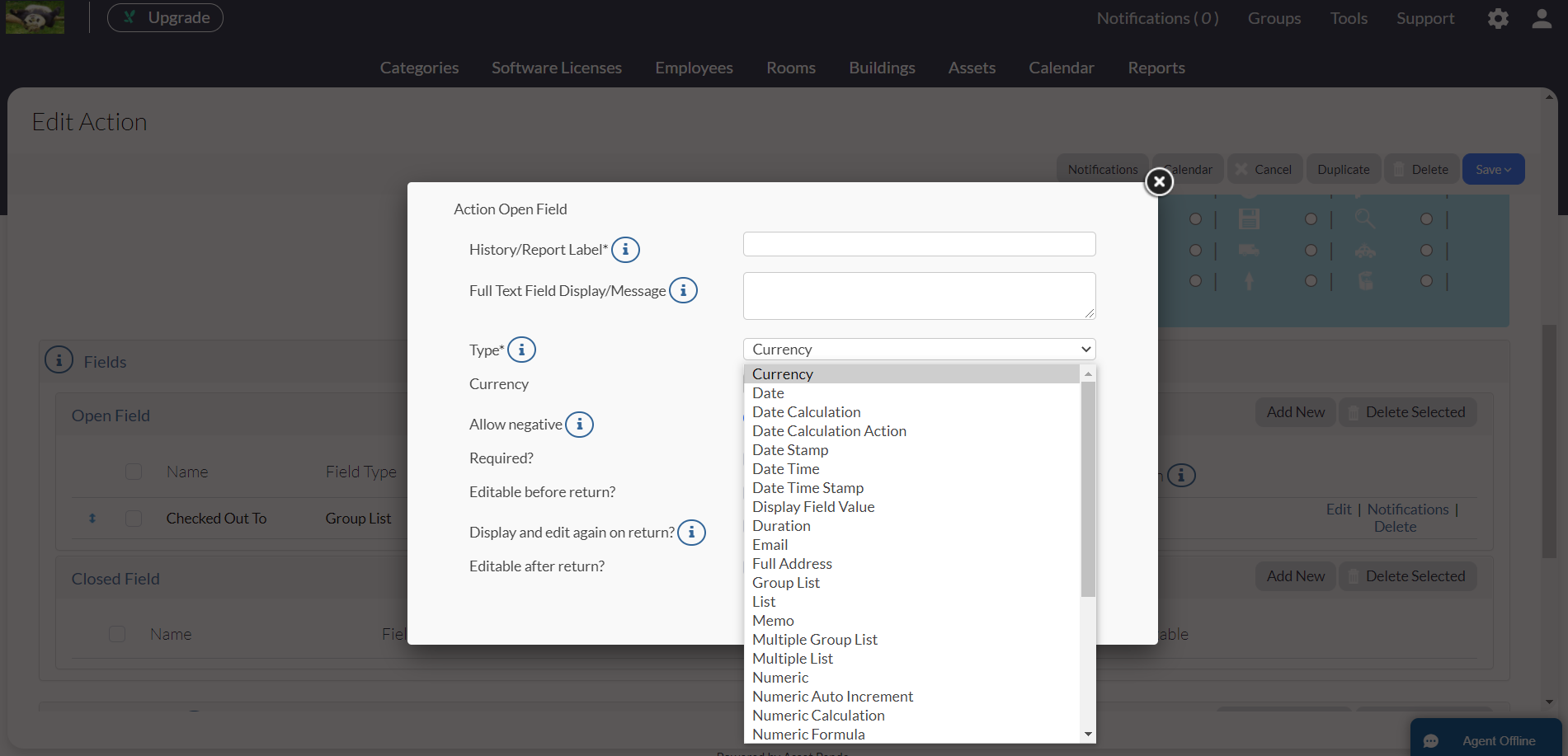This screenshot has height=756, width=1568.
Task: Open the user profile icon
Action: point(1542,18)
